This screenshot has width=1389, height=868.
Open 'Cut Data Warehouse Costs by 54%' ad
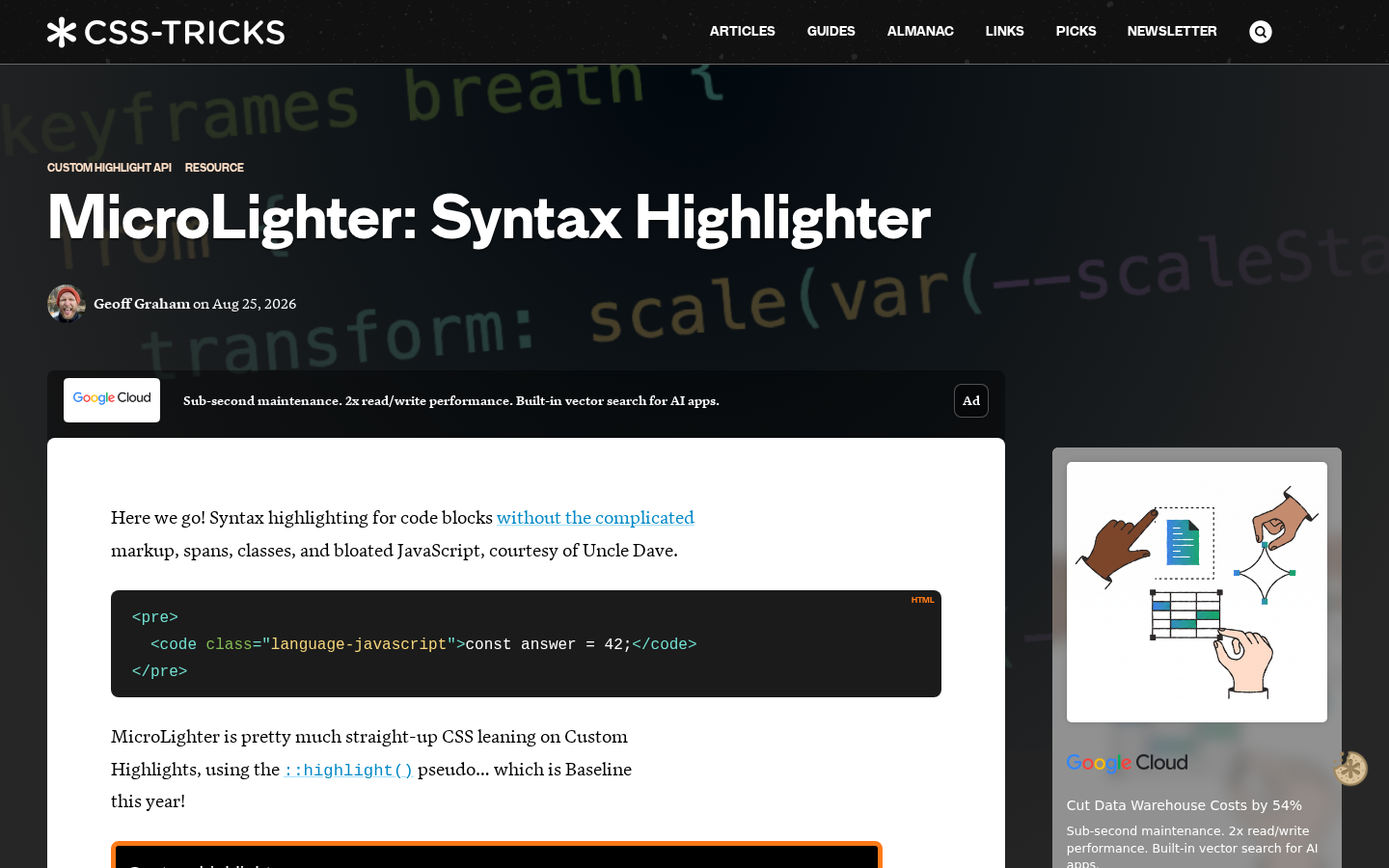pos(1185,805)
